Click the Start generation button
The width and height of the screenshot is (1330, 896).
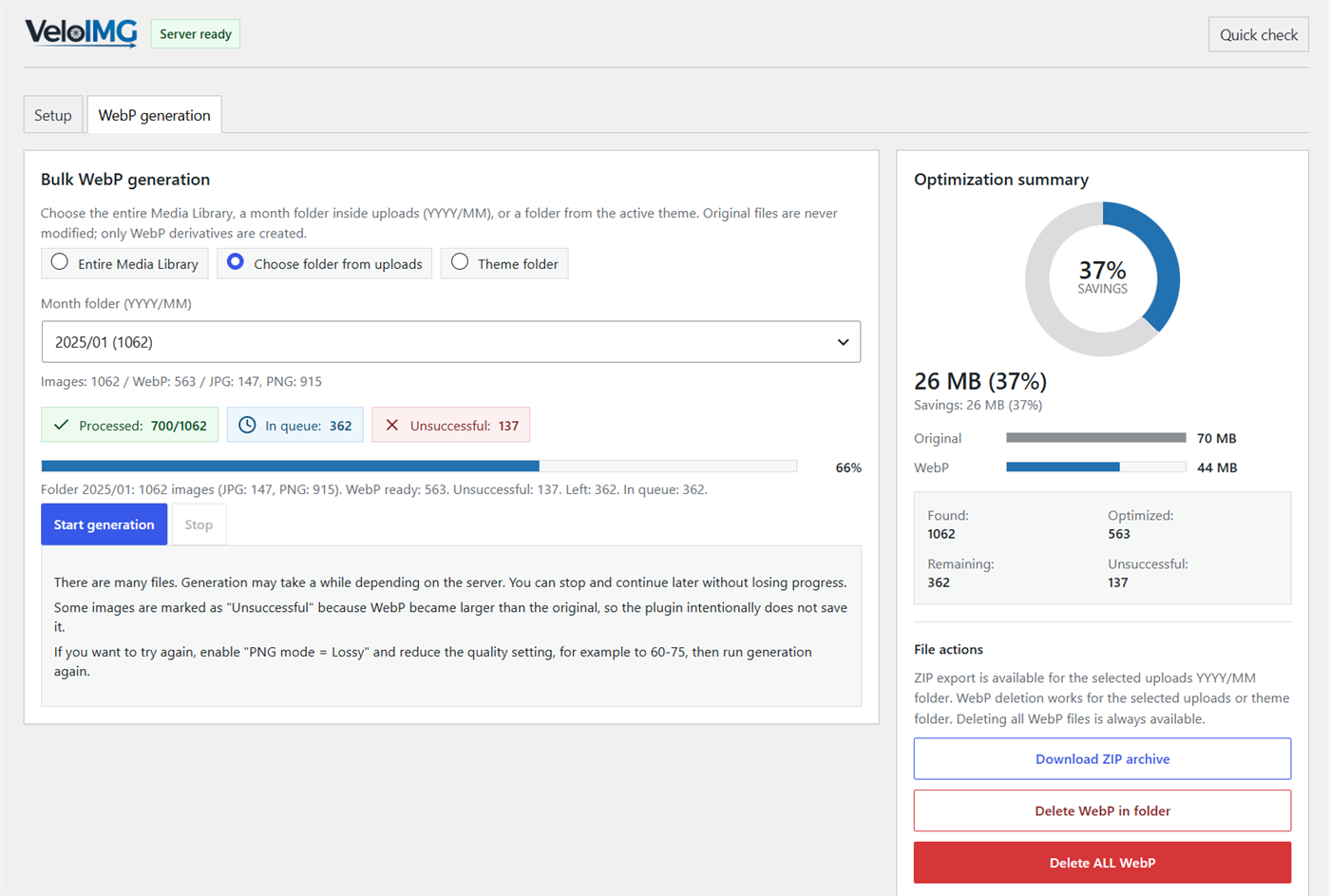(104, 524)
